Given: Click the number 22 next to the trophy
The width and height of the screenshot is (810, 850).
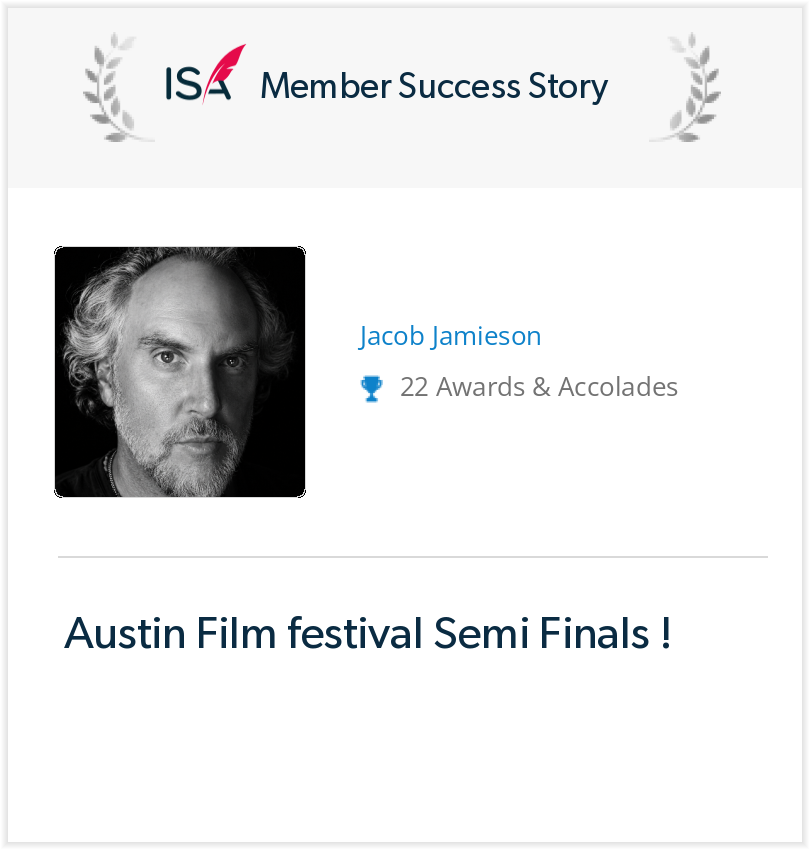Looking at the screenshot, I should [x=414, y=388].
